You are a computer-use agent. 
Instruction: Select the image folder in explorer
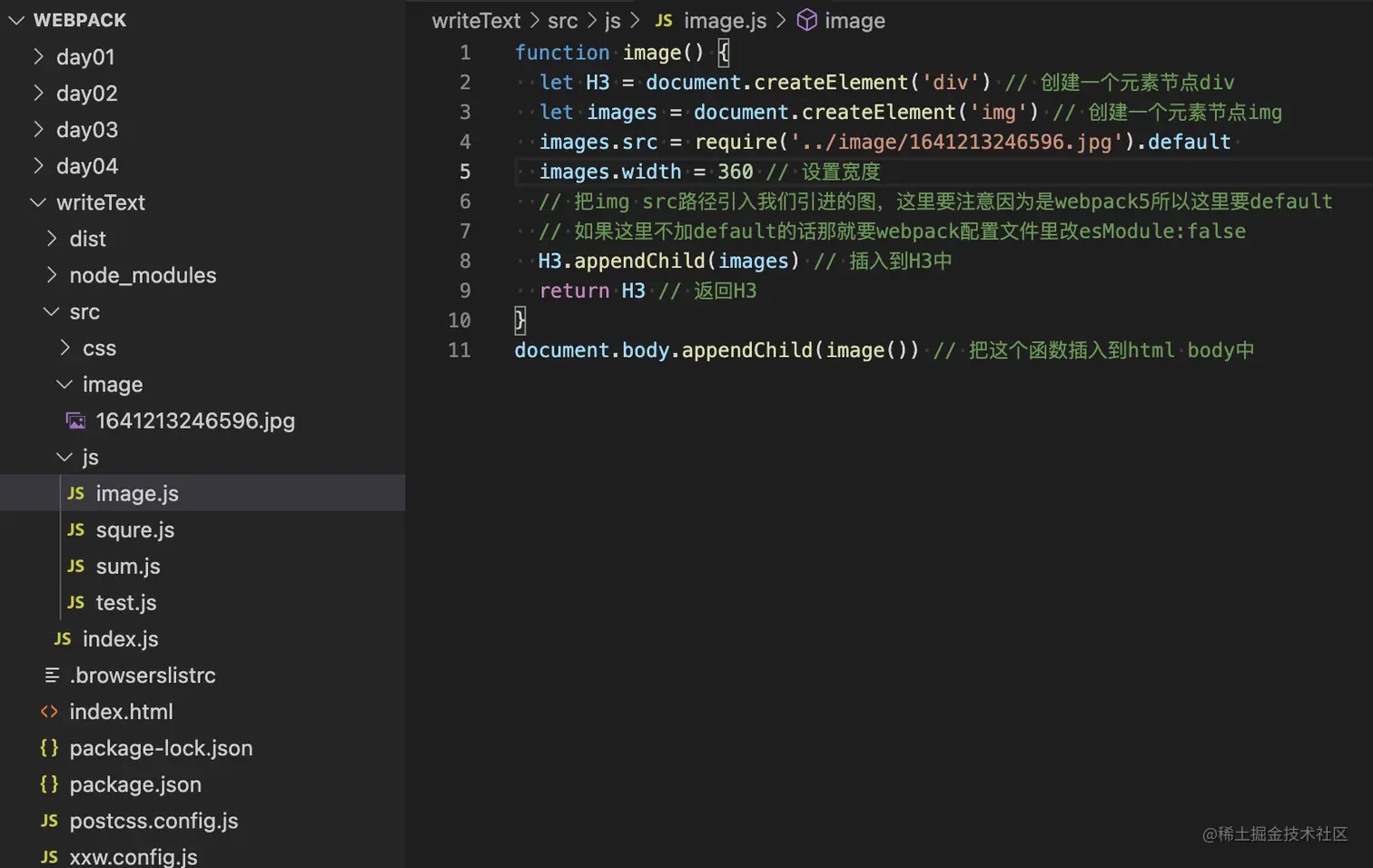[x=113, y=384]
